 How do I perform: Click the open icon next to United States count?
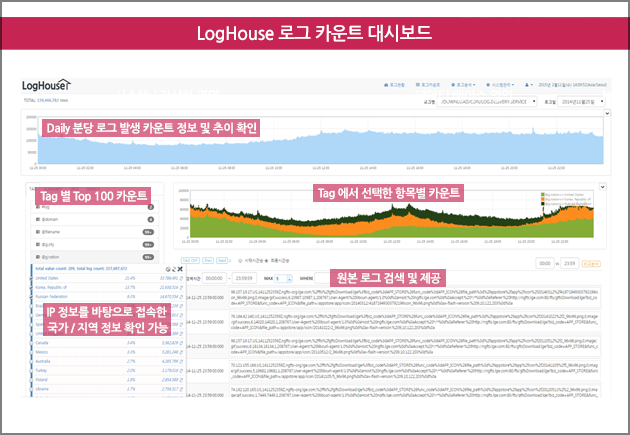[x=181, y=278]
